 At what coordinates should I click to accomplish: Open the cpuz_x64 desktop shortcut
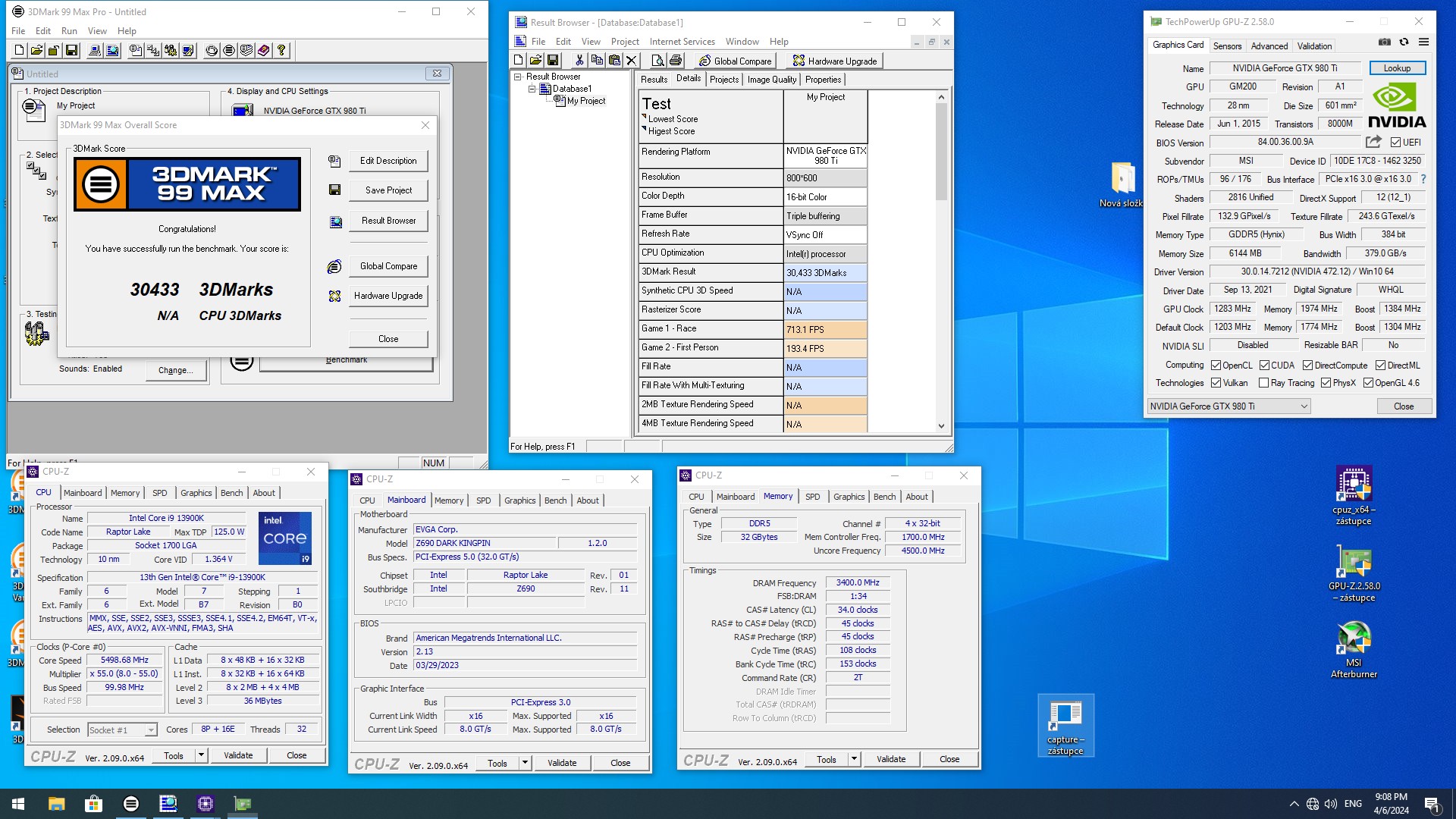pos(1354,494)
